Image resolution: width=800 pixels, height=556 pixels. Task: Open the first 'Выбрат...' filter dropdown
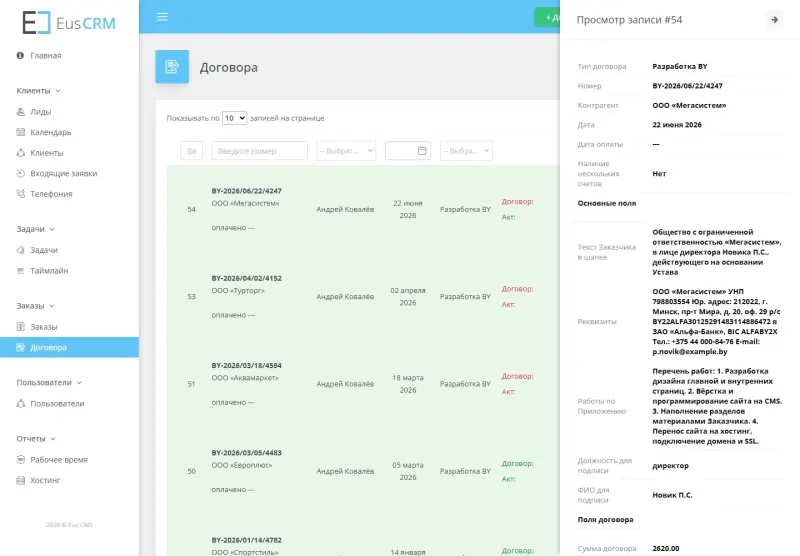346,150
